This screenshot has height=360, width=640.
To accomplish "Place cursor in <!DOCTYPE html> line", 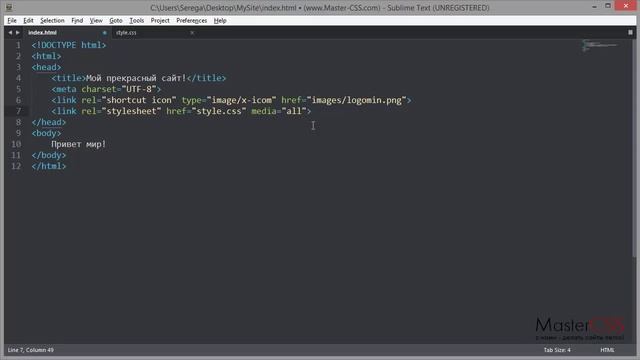I will [x=69, y=45].
